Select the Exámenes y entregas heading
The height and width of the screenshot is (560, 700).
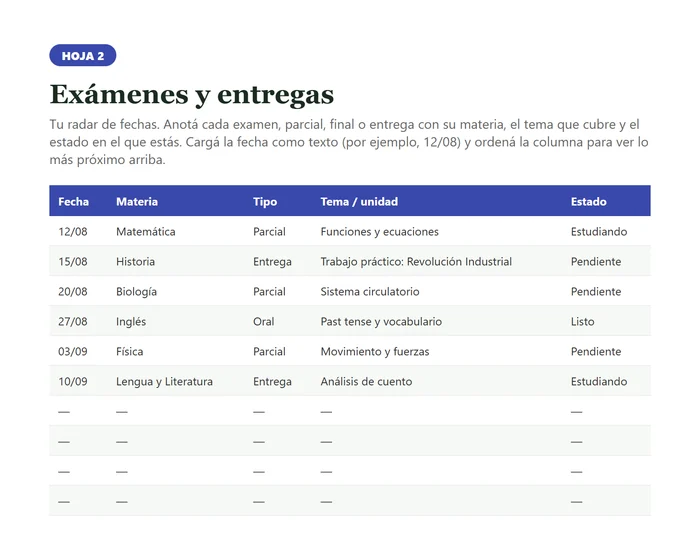[x=192, y=94]
